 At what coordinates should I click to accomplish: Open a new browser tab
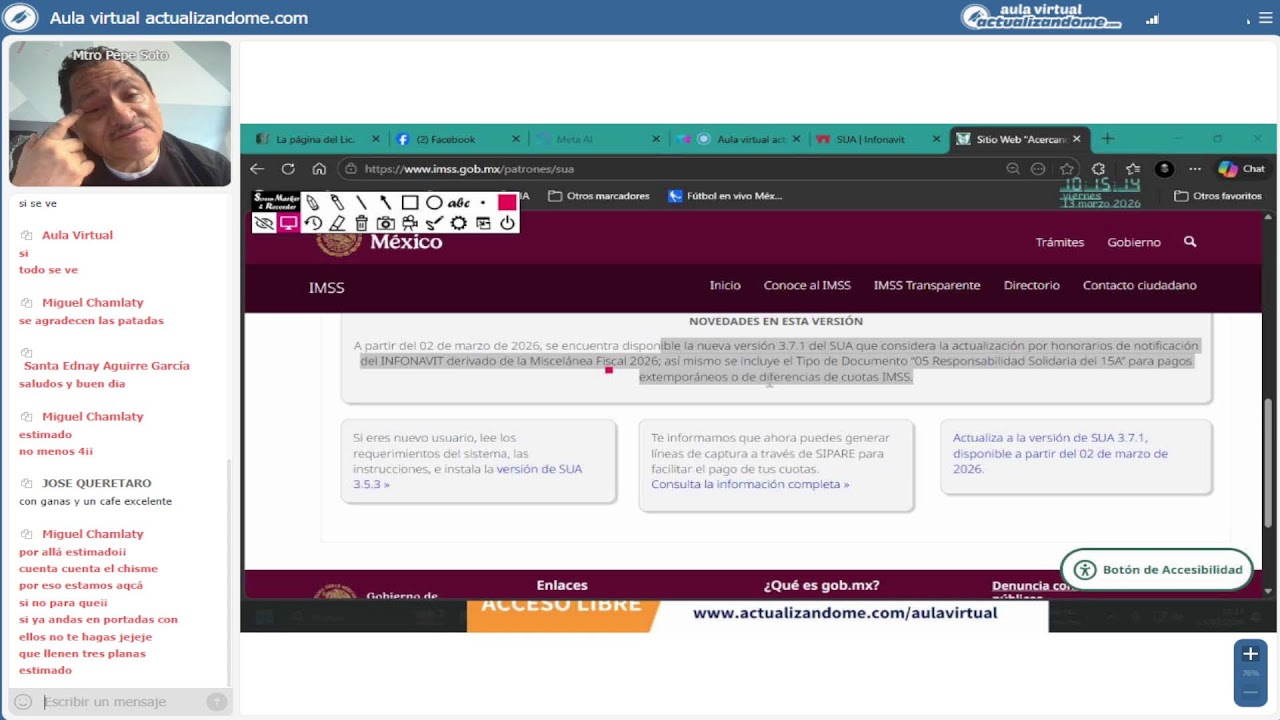coord(1107,139)
